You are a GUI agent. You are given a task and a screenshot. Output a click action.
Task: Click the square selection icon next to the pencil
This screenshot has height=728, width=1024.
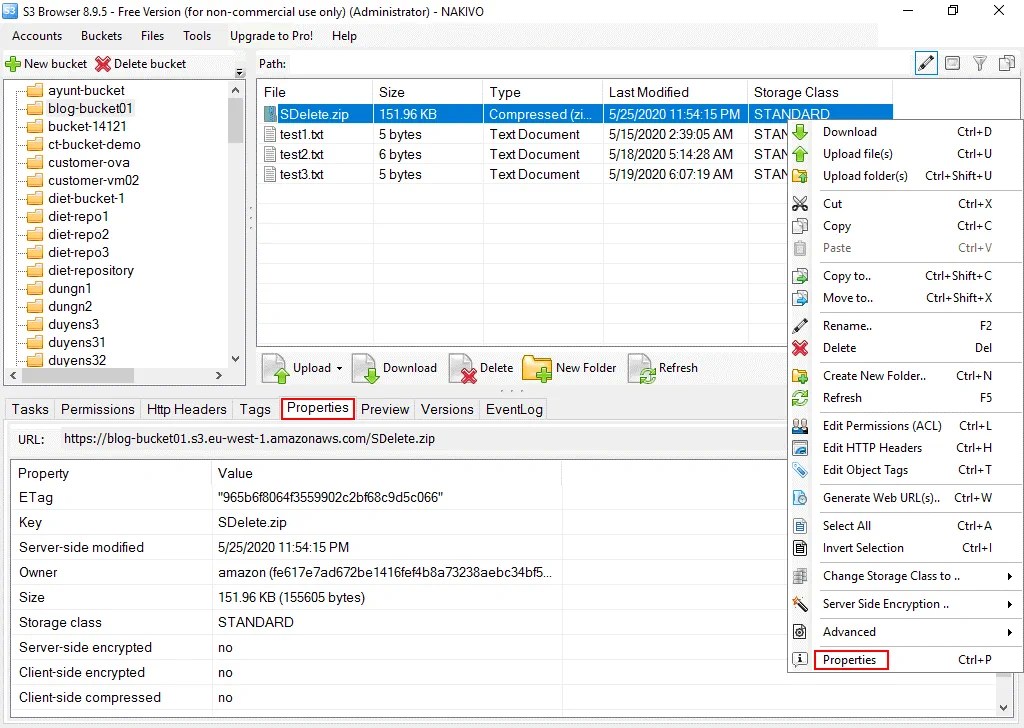952,62
